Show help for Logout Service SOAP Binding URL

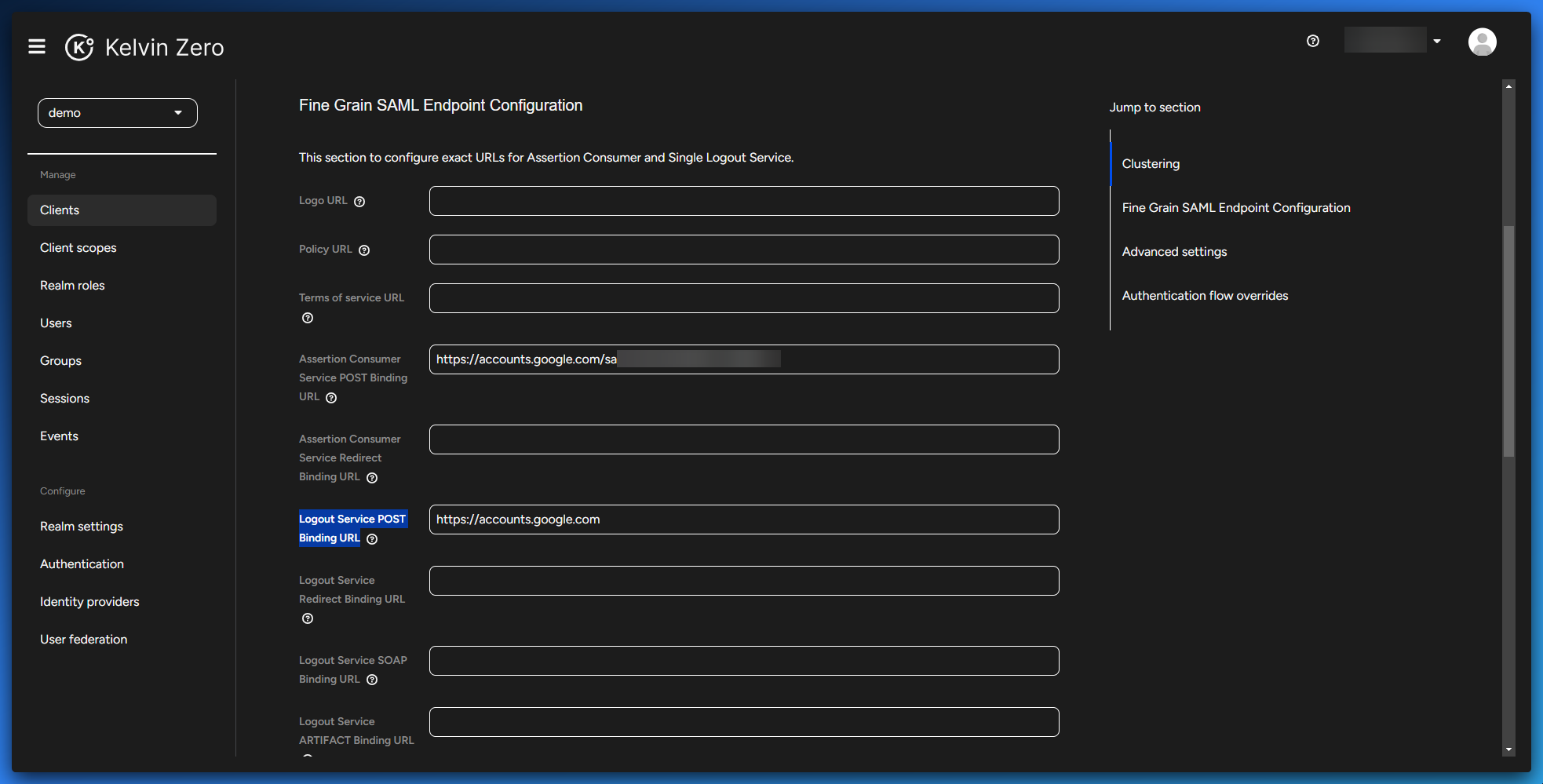click(x=372, y=680)
